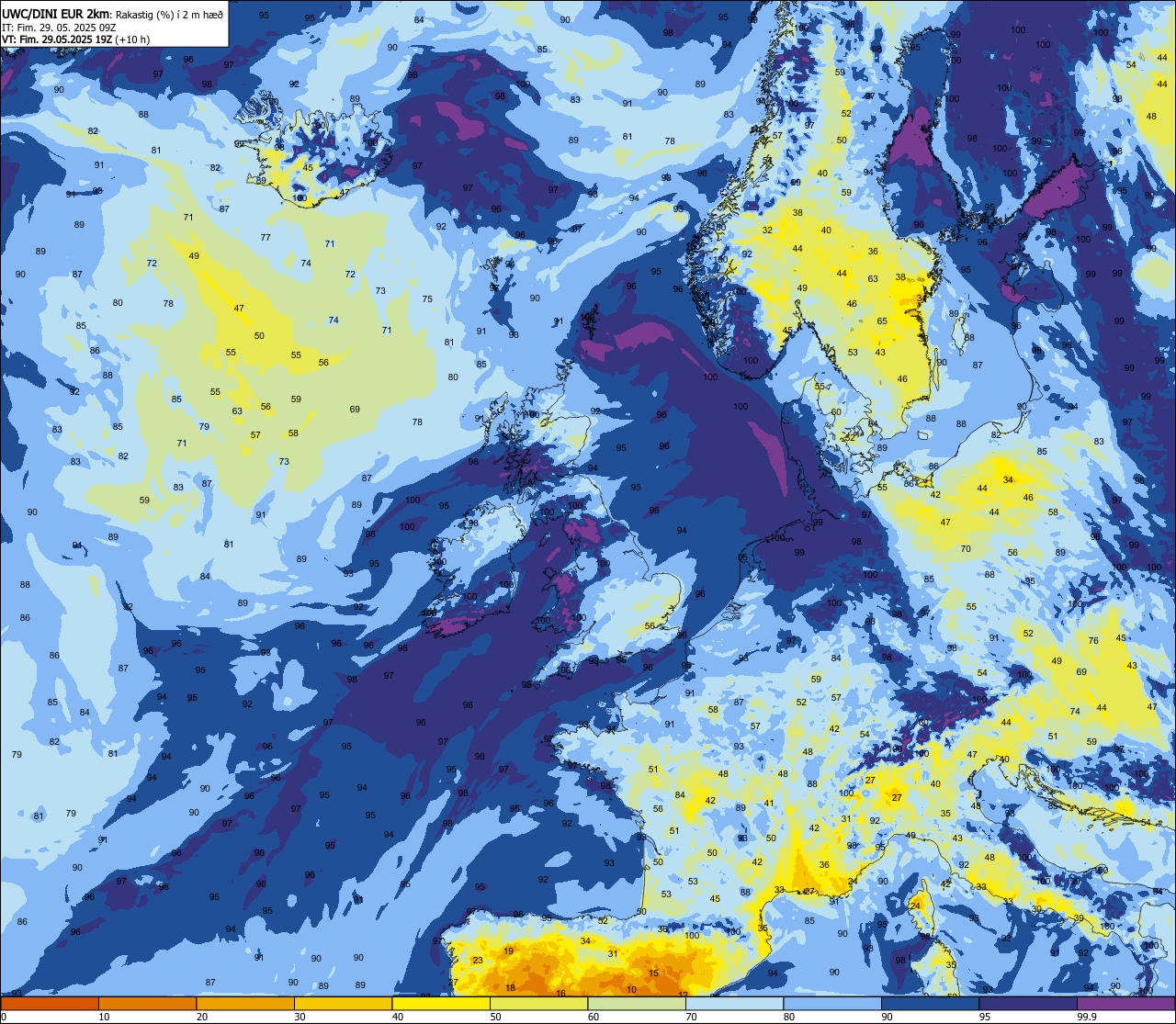The width and height of the screenshot is (1176, 1024).
Task: Click the legend scale tick label 10
Action: click(x=105, y=1017)
